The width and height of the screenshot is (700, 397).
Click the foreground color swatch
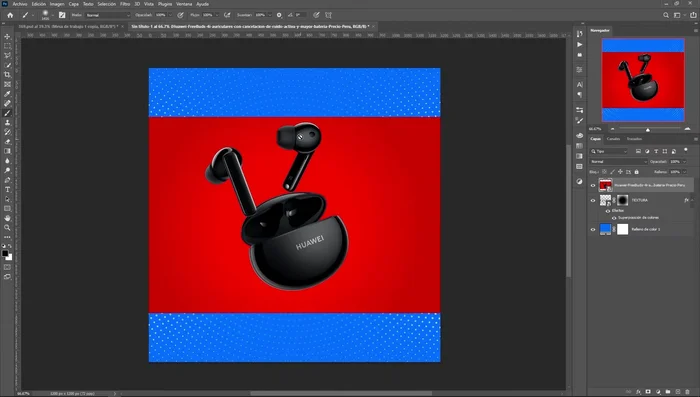pyautogui.click(x=5, y=253)
